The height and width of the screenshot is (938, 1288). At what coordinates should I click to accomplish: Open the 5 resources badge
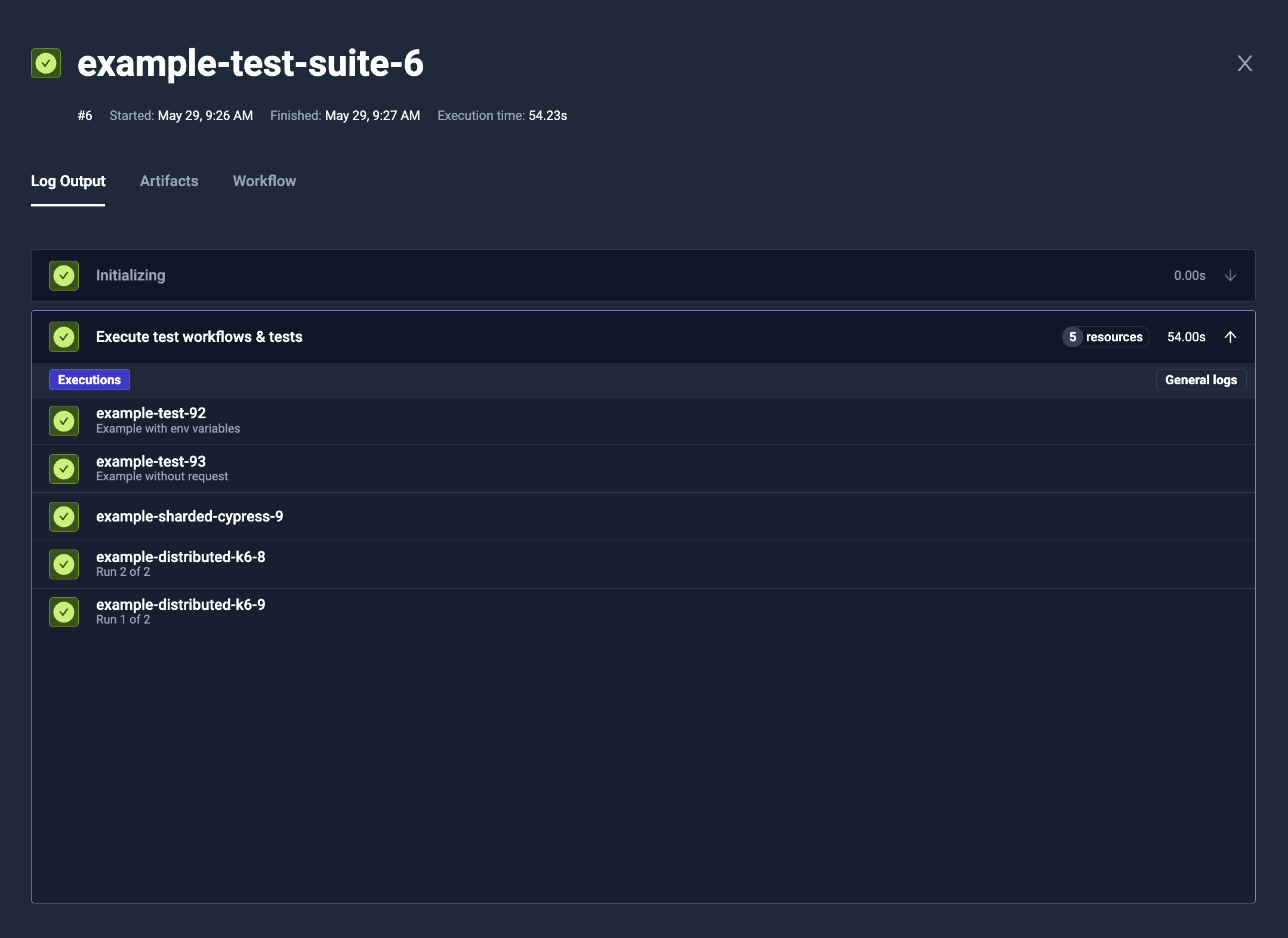coord(1105,337)
